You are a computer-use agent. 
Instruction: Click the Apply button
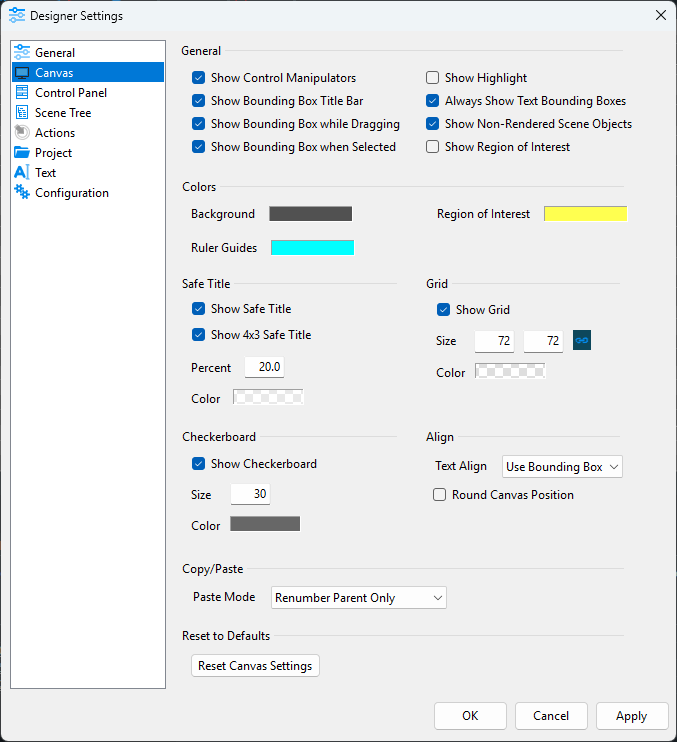(631, 716)
